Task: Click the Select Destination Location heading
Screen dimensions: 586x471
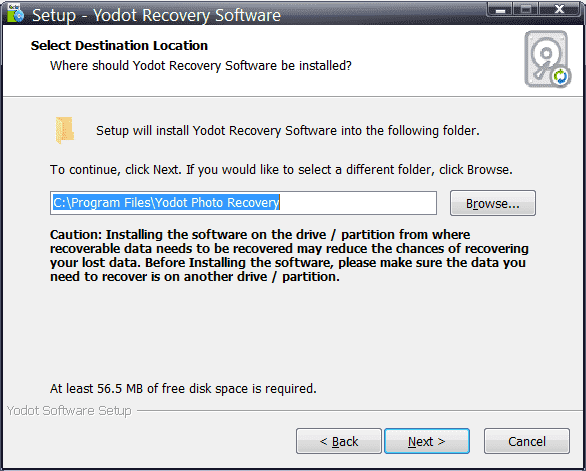Action: 119,46
